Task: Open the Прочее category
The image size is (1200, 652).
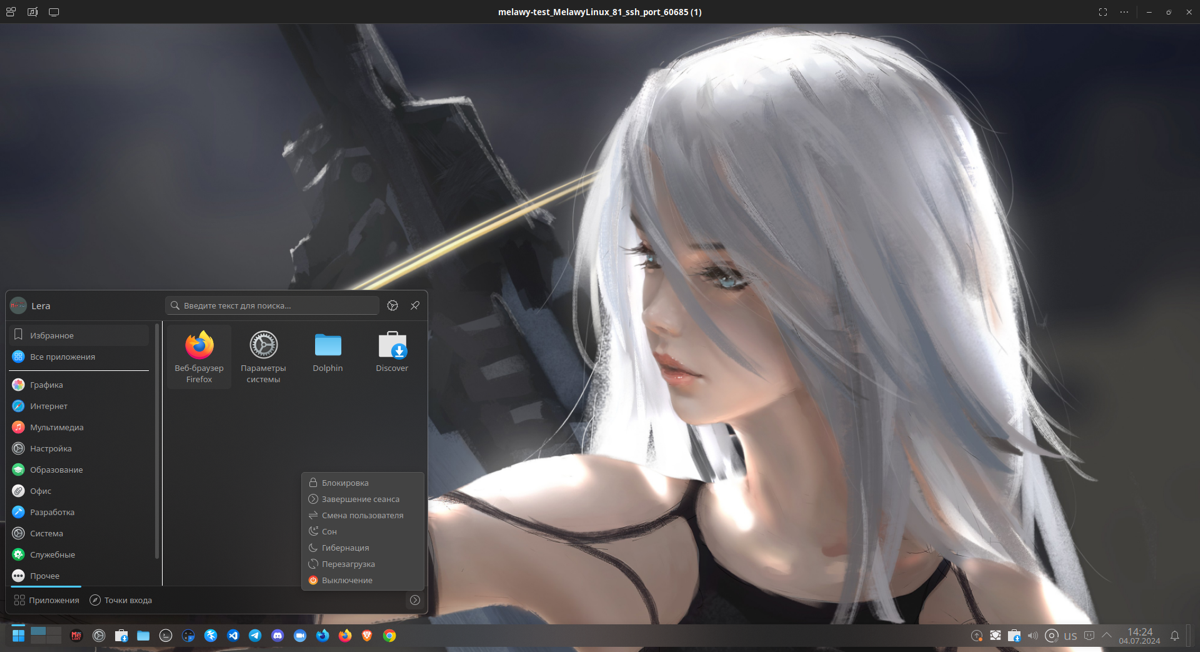Action: pyautogui.click(x=79, y=576)
